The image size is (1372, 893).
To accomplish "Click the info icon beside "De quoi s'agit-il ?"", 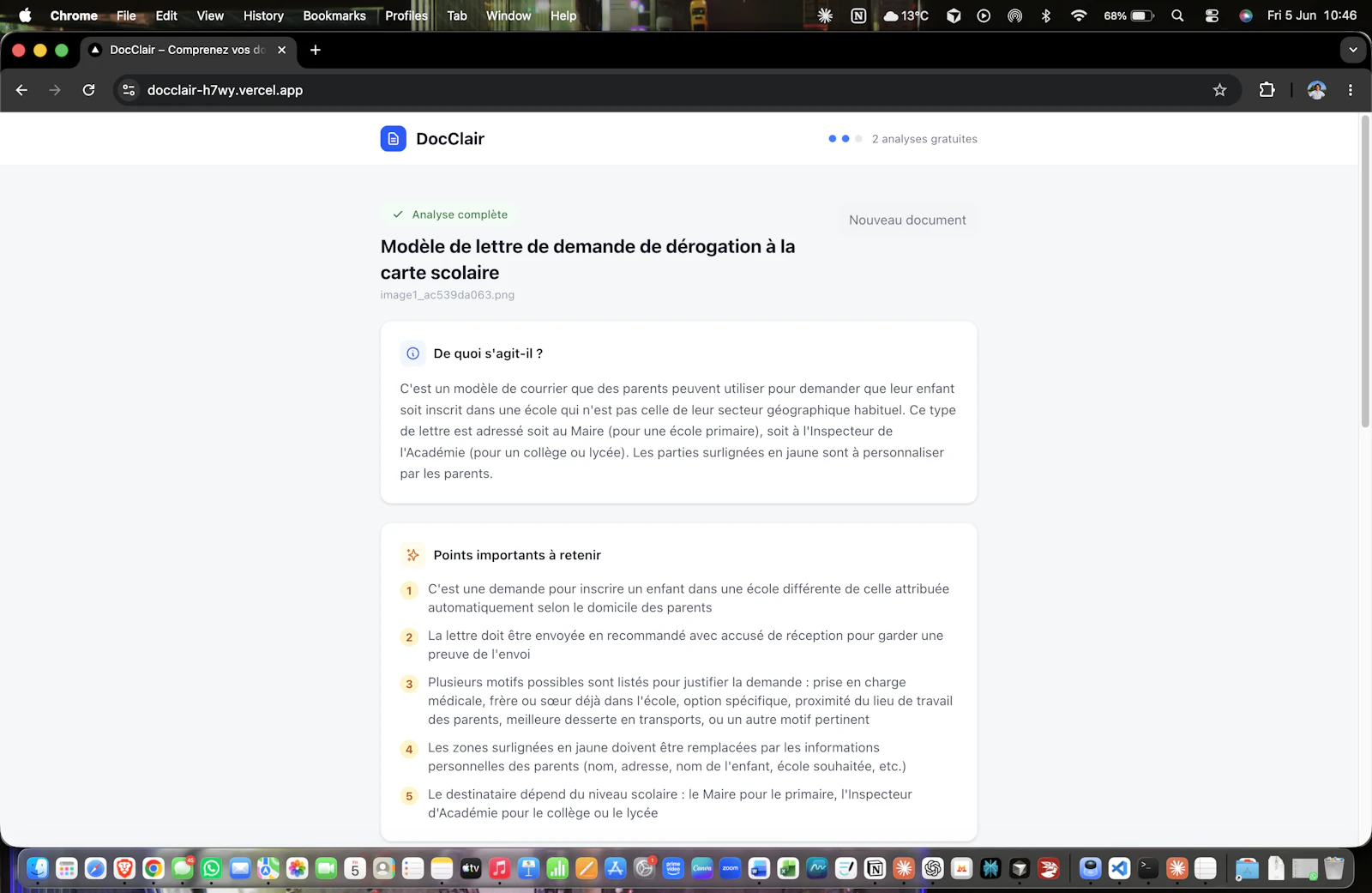I will (x=412, y=353).
